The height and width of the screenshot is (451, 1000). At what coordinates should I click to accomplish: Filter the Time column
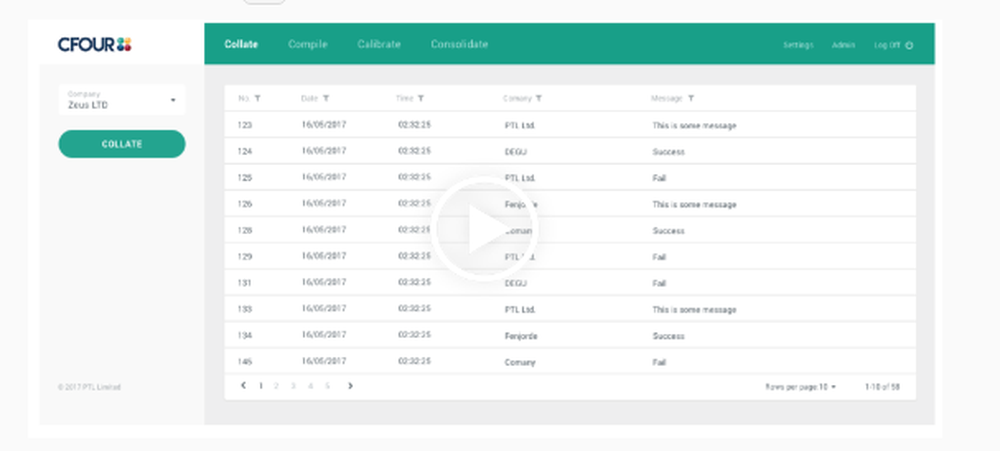tap(421, 99)
